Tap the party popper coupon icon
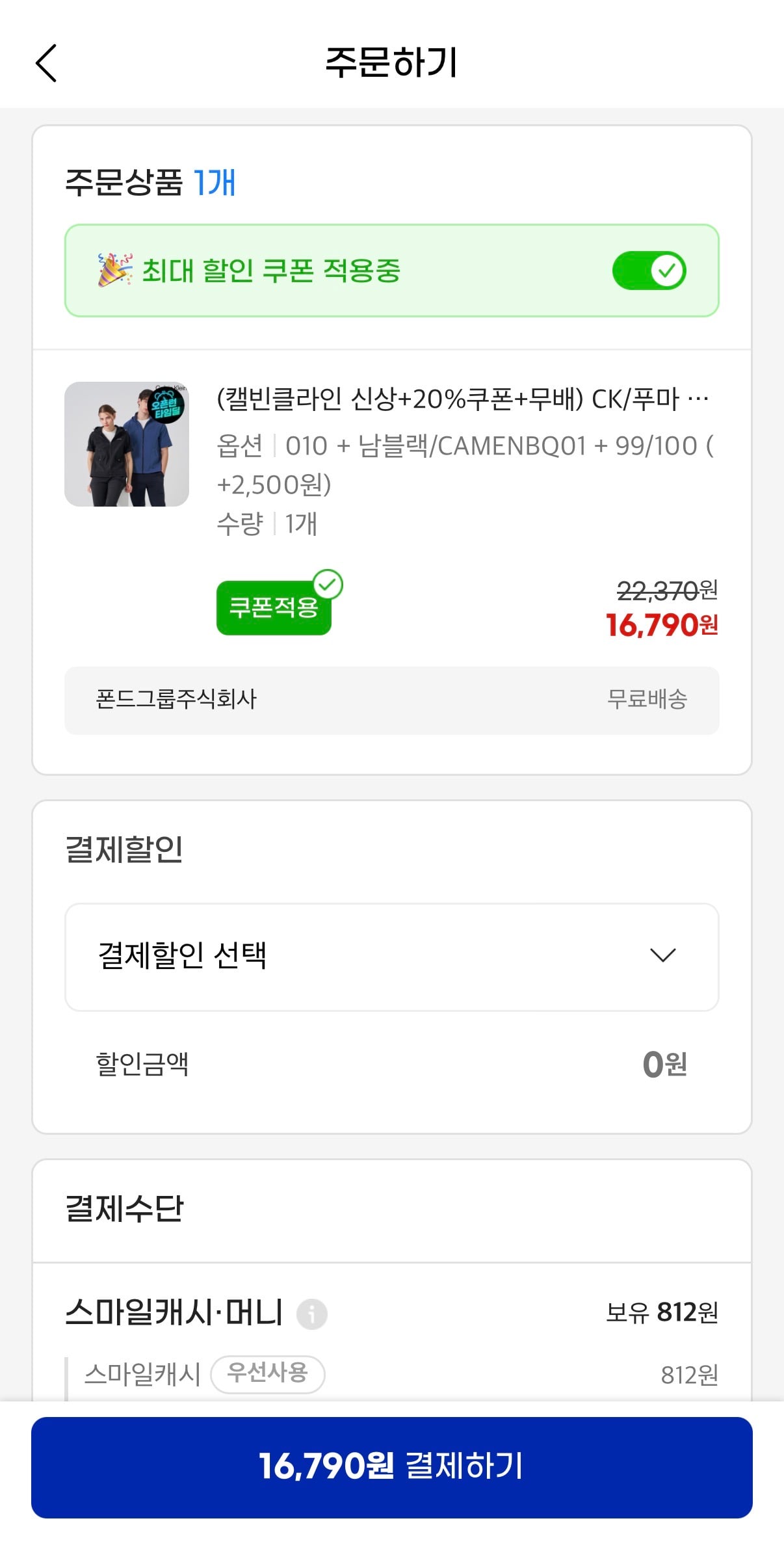This screenshot has height=1551, width=784. coord(115,270)
